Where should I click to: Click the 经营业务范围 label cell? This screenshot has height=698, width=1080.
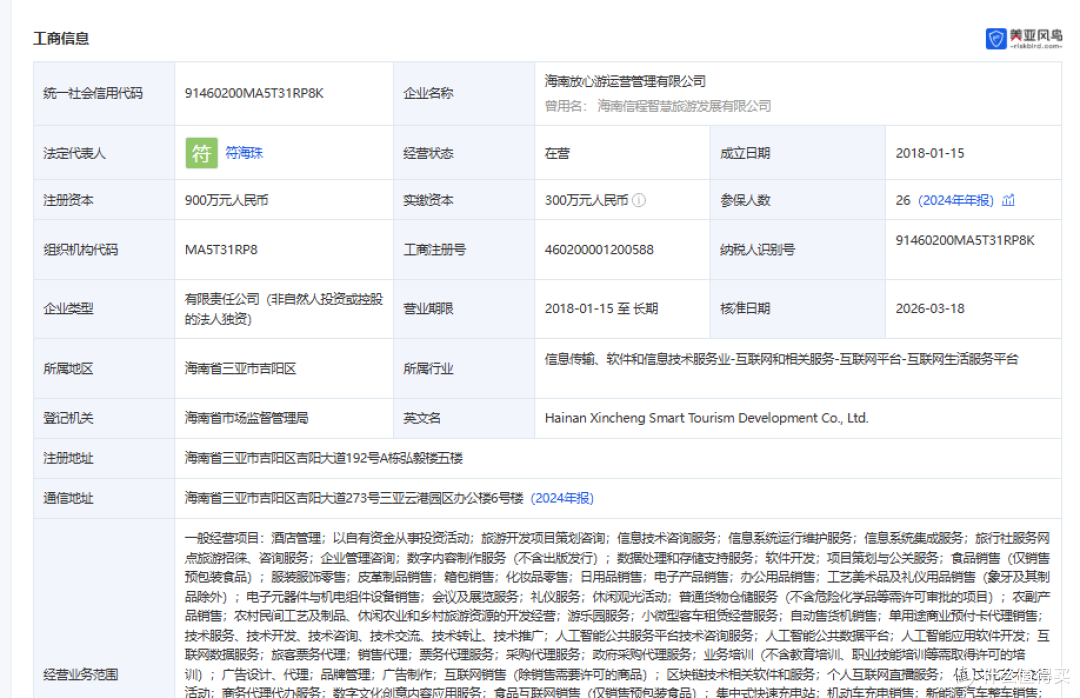104,608
